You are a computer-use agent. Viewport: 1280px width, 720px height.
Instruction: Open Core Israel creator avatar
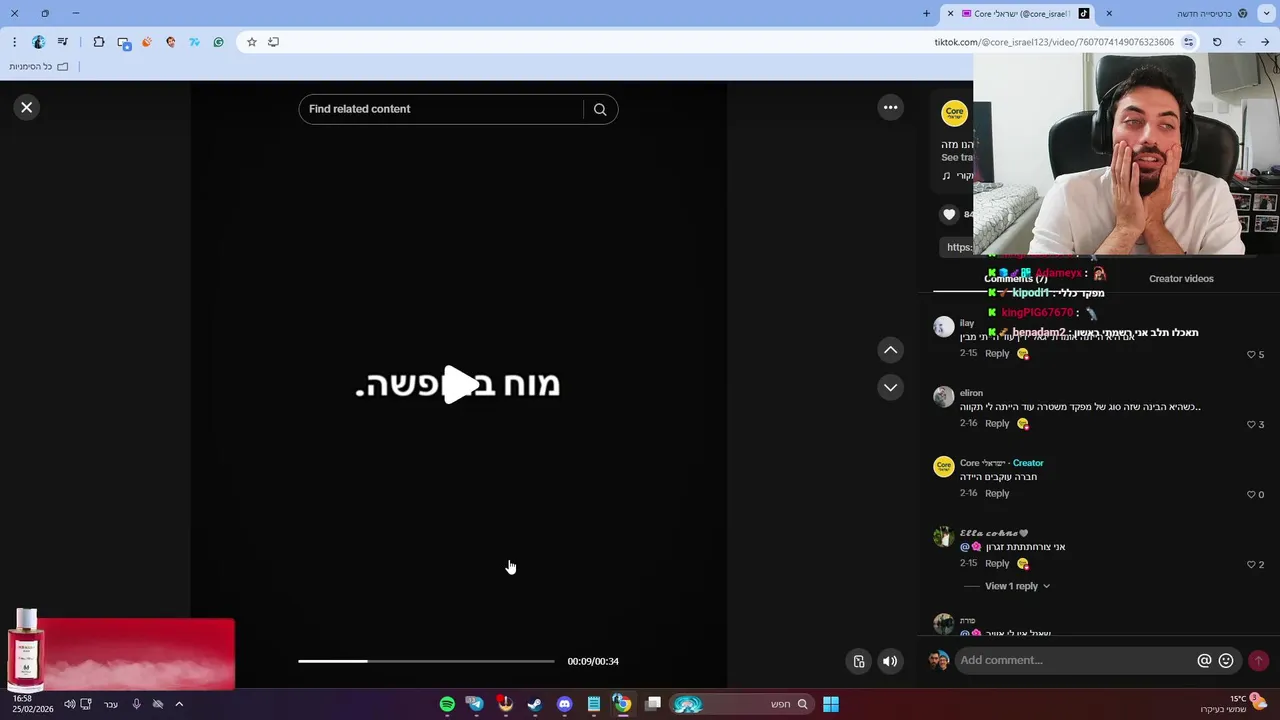[x=955, y=113]
